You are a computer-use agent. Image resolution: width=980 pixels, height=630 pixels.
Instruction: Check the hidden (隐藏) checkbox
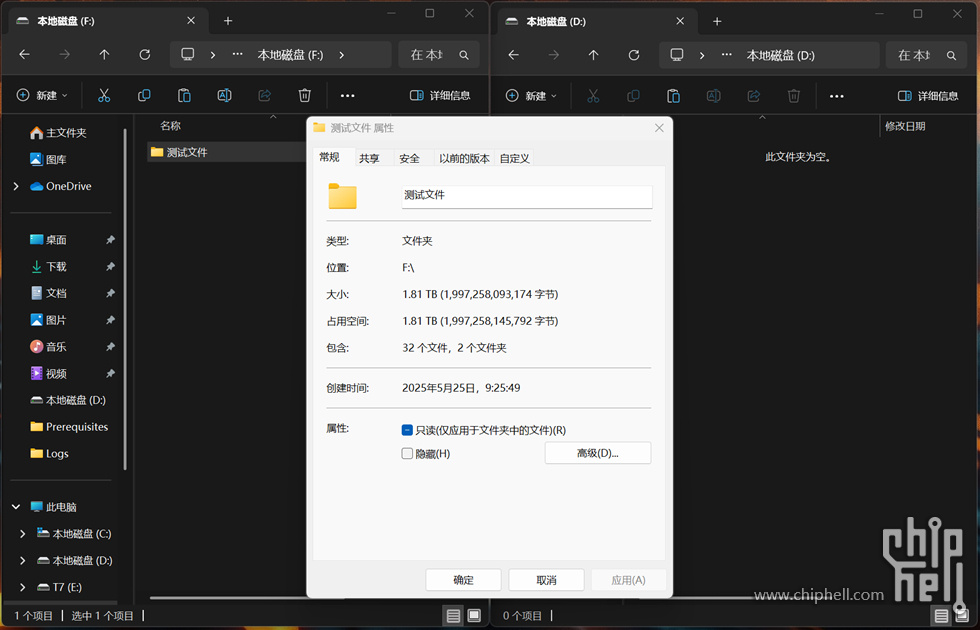(407, 454)
